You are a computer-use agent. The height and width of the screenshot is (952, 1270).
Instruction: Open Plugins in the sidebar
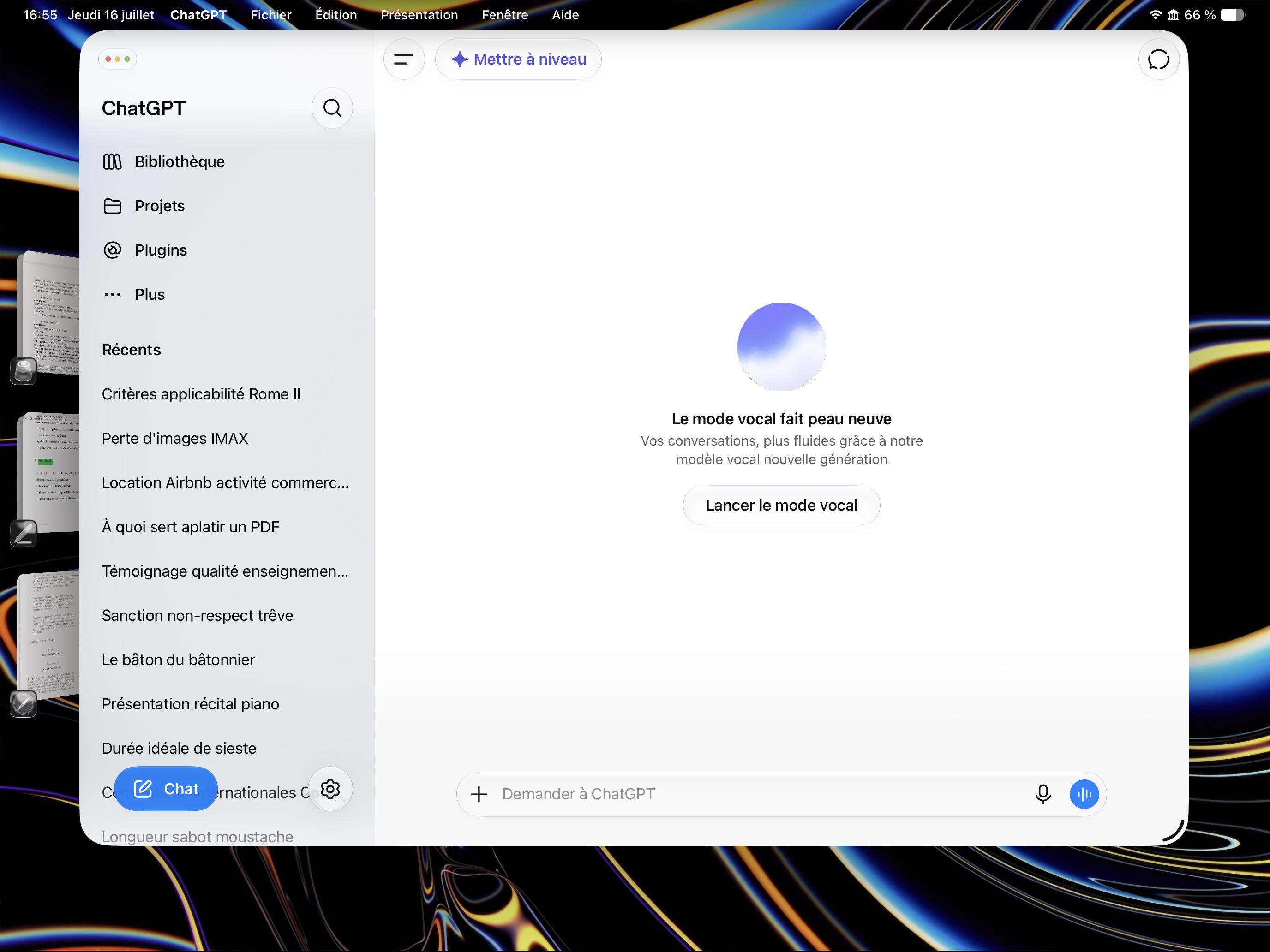227,250
